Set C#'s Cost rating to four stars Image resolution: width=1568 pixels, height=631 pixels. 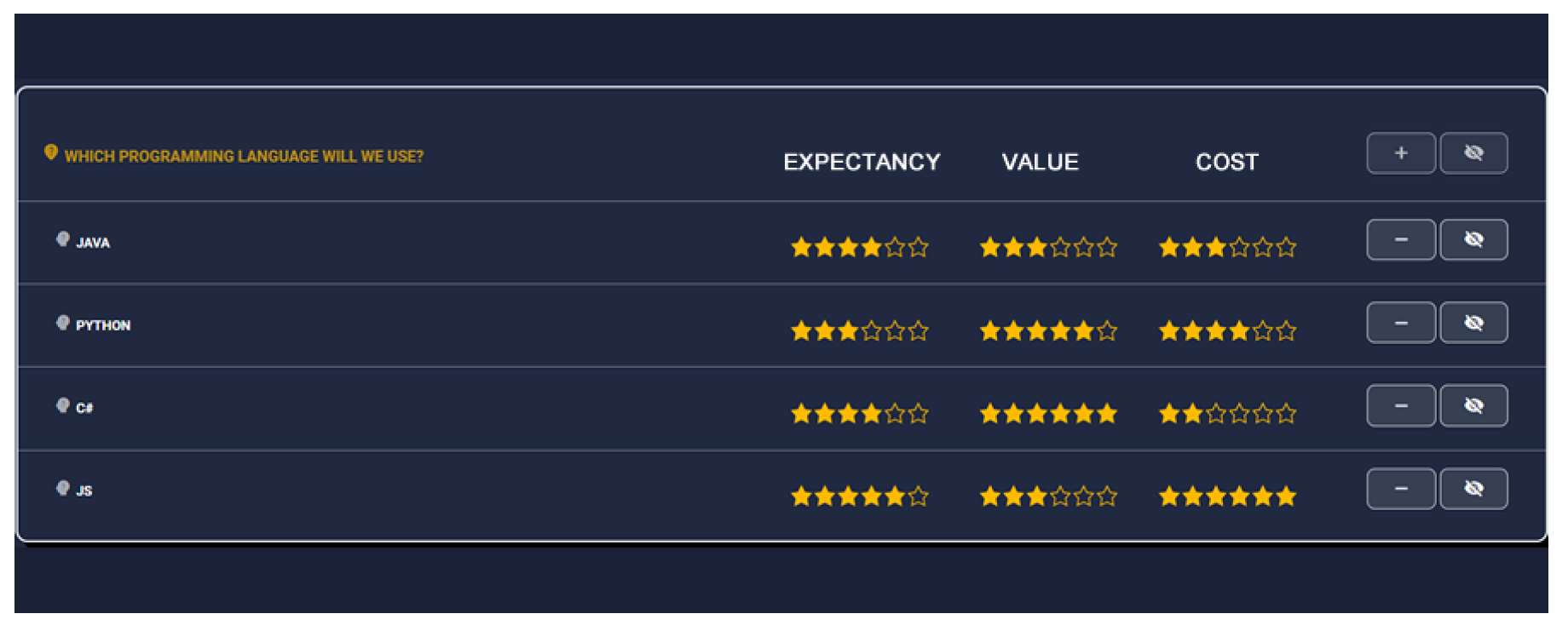[1239, 415]
